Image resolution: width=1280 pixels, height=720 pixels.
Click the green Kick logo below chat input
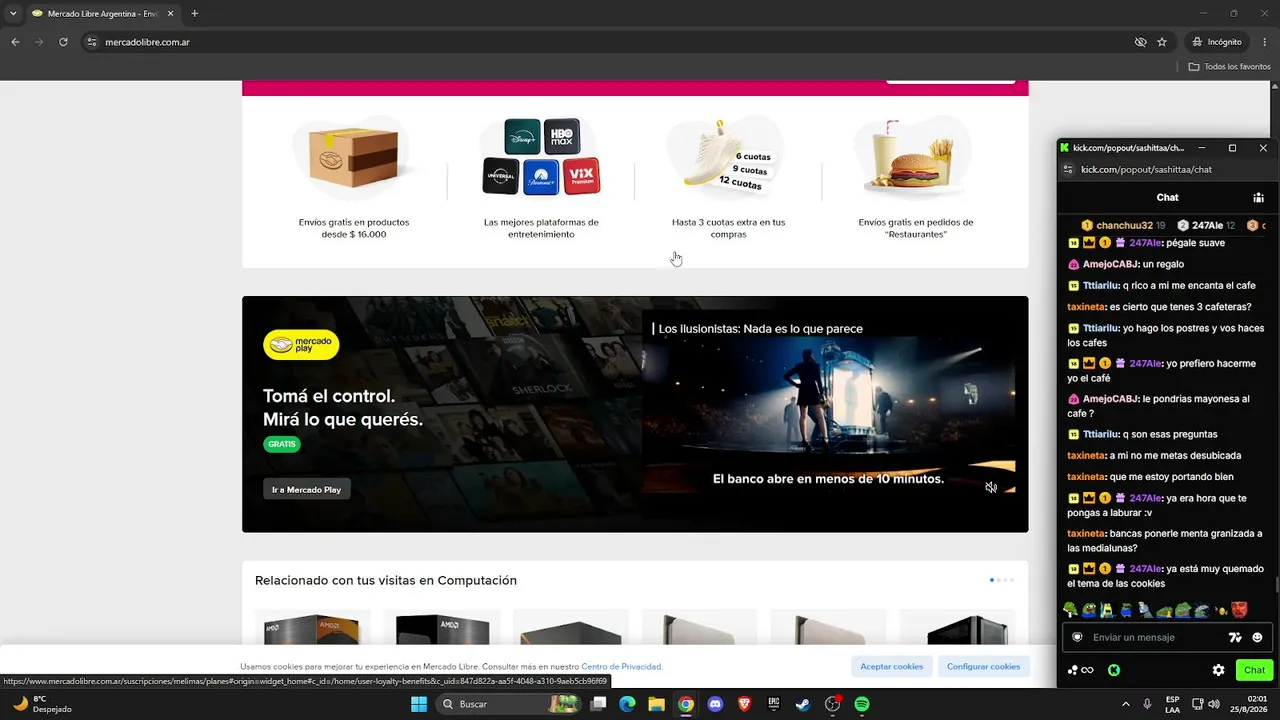1113,670
